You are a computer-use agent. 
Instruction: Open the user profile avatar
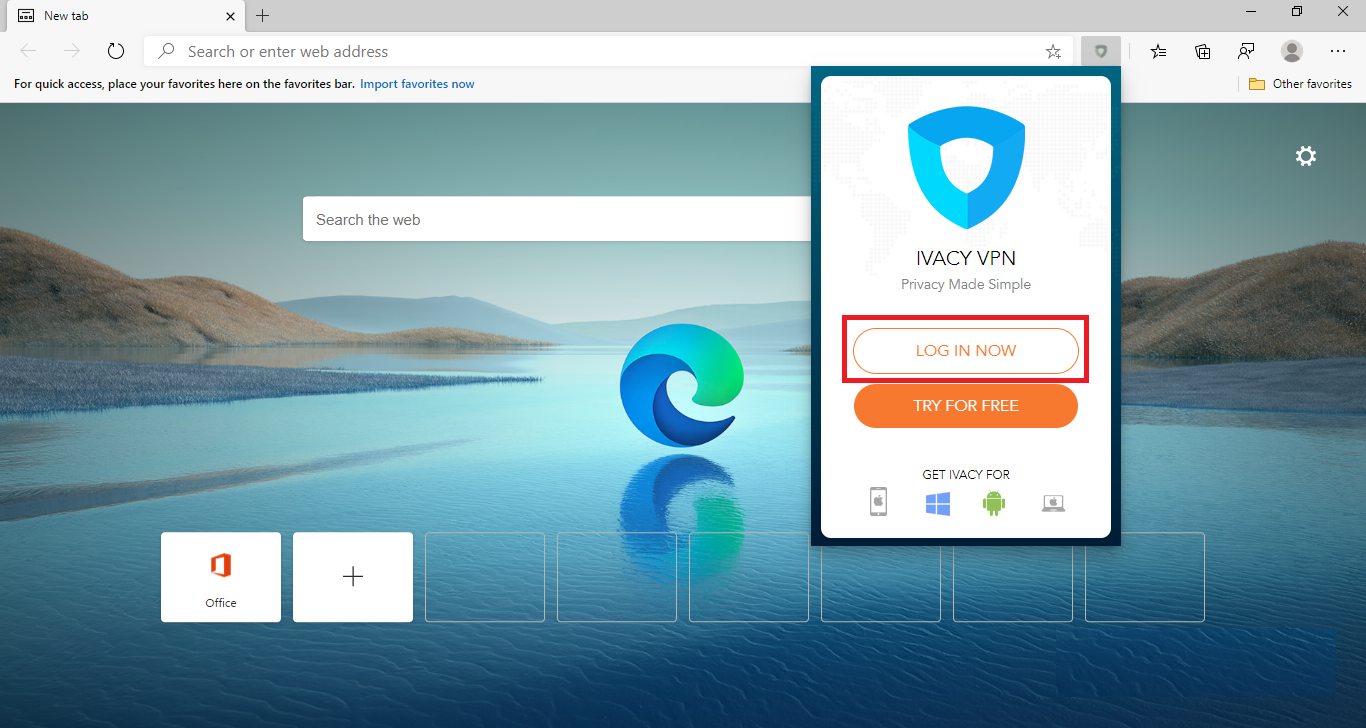click(1292, 51)
